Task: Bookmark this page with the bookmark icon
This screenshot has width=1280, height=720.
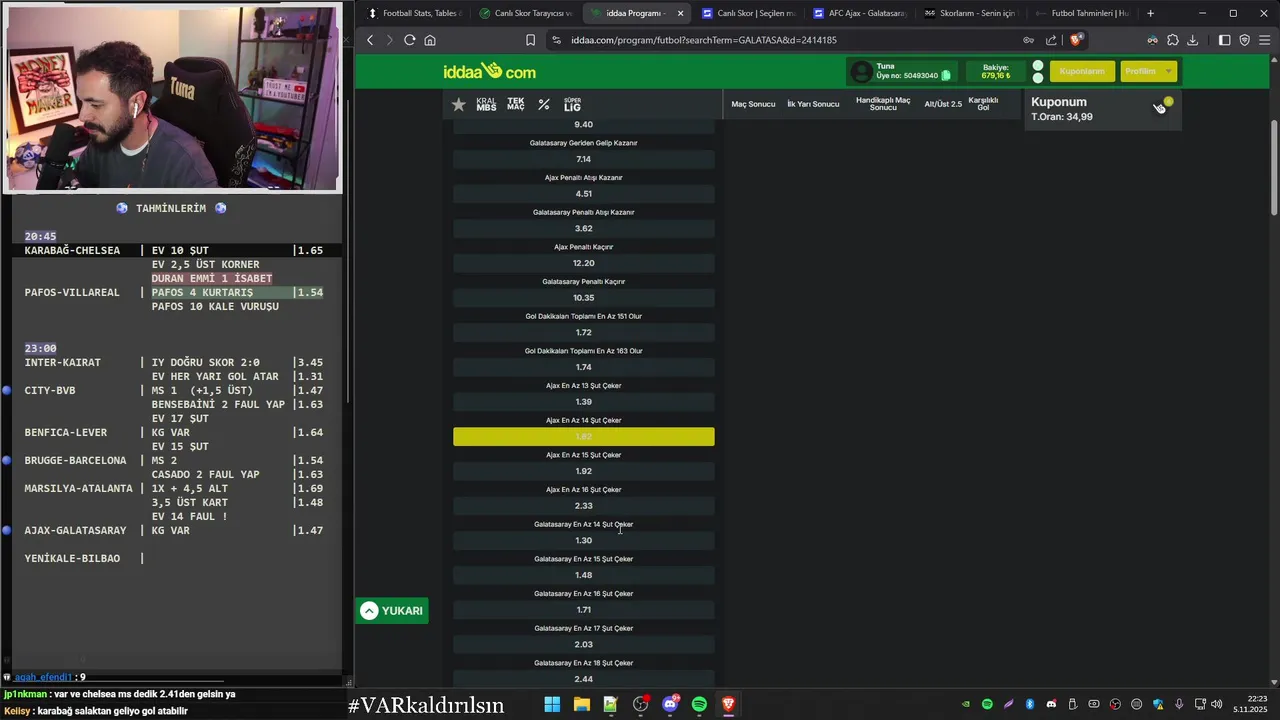Action: [x=531, y=40]
